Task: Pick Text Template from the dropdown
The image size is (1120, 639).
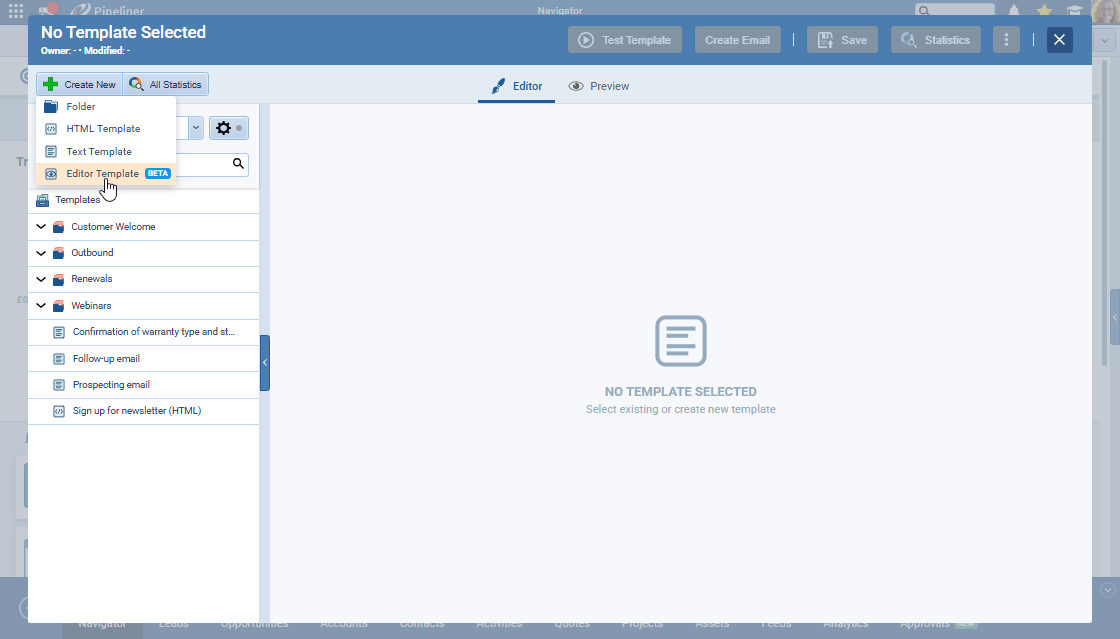Action: point(99,152)
